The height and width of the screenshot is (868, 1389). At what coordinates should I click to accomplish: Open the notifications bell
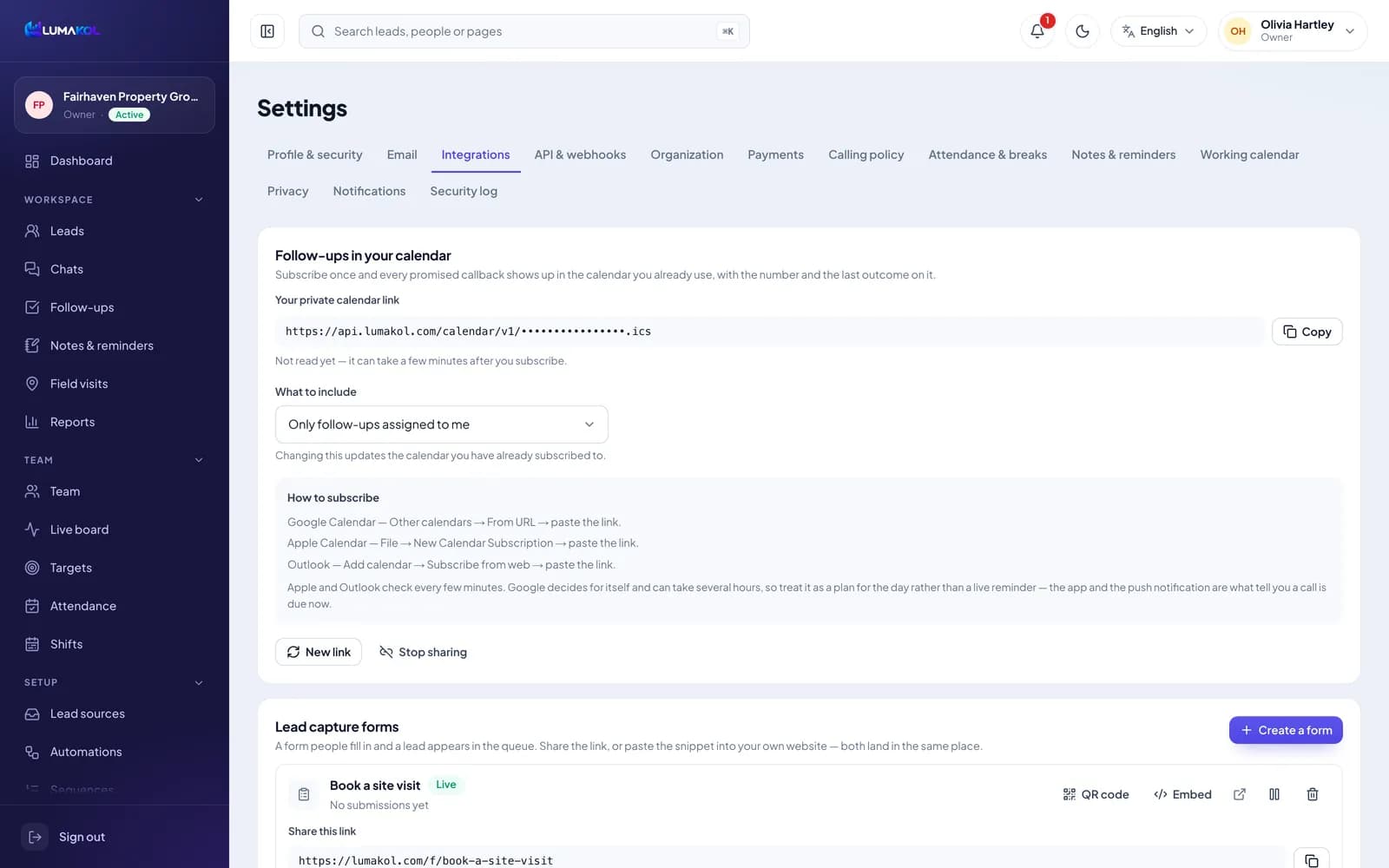[x=1037, y=31]
